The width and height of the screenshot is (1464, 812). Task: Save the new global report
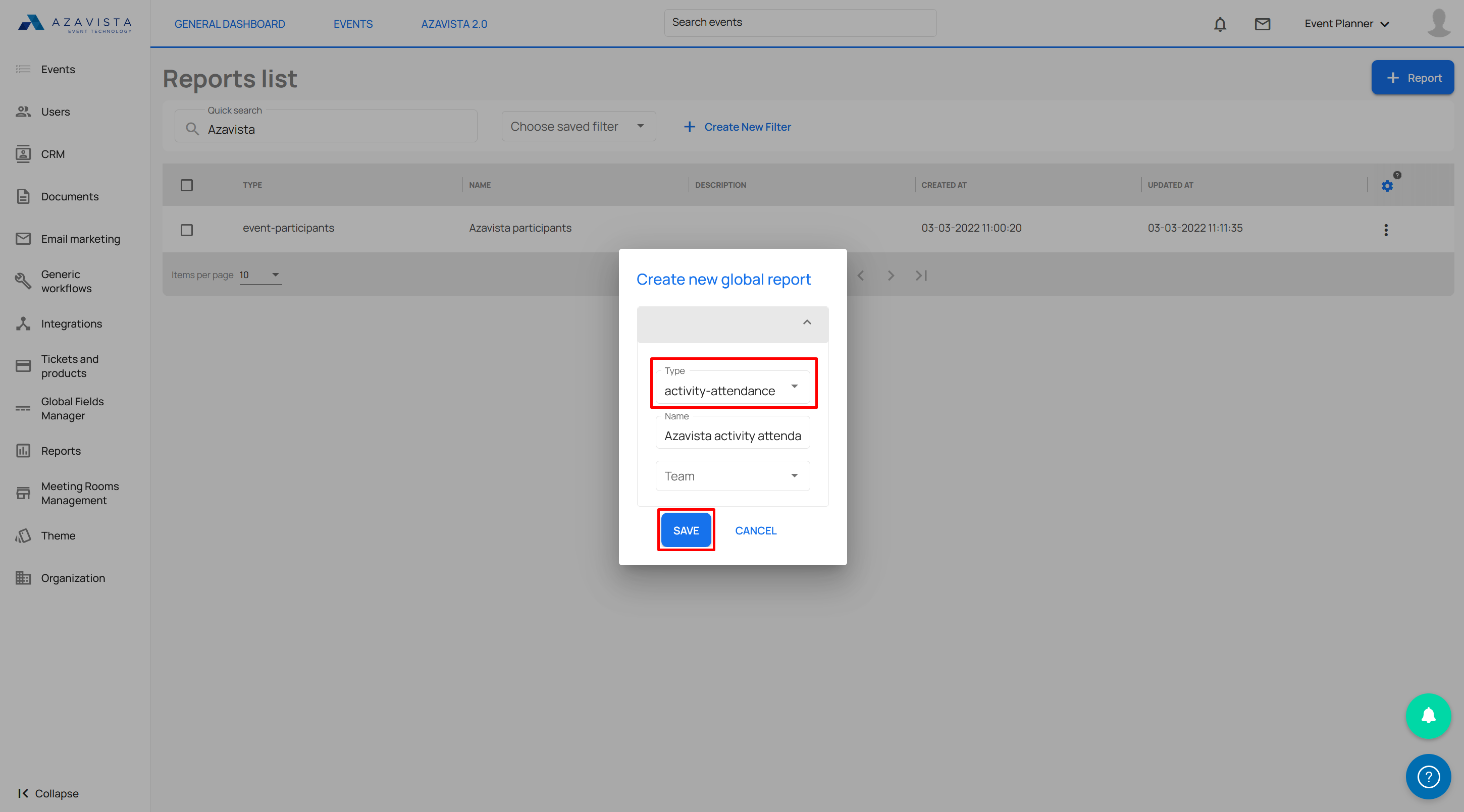[686, 530]
